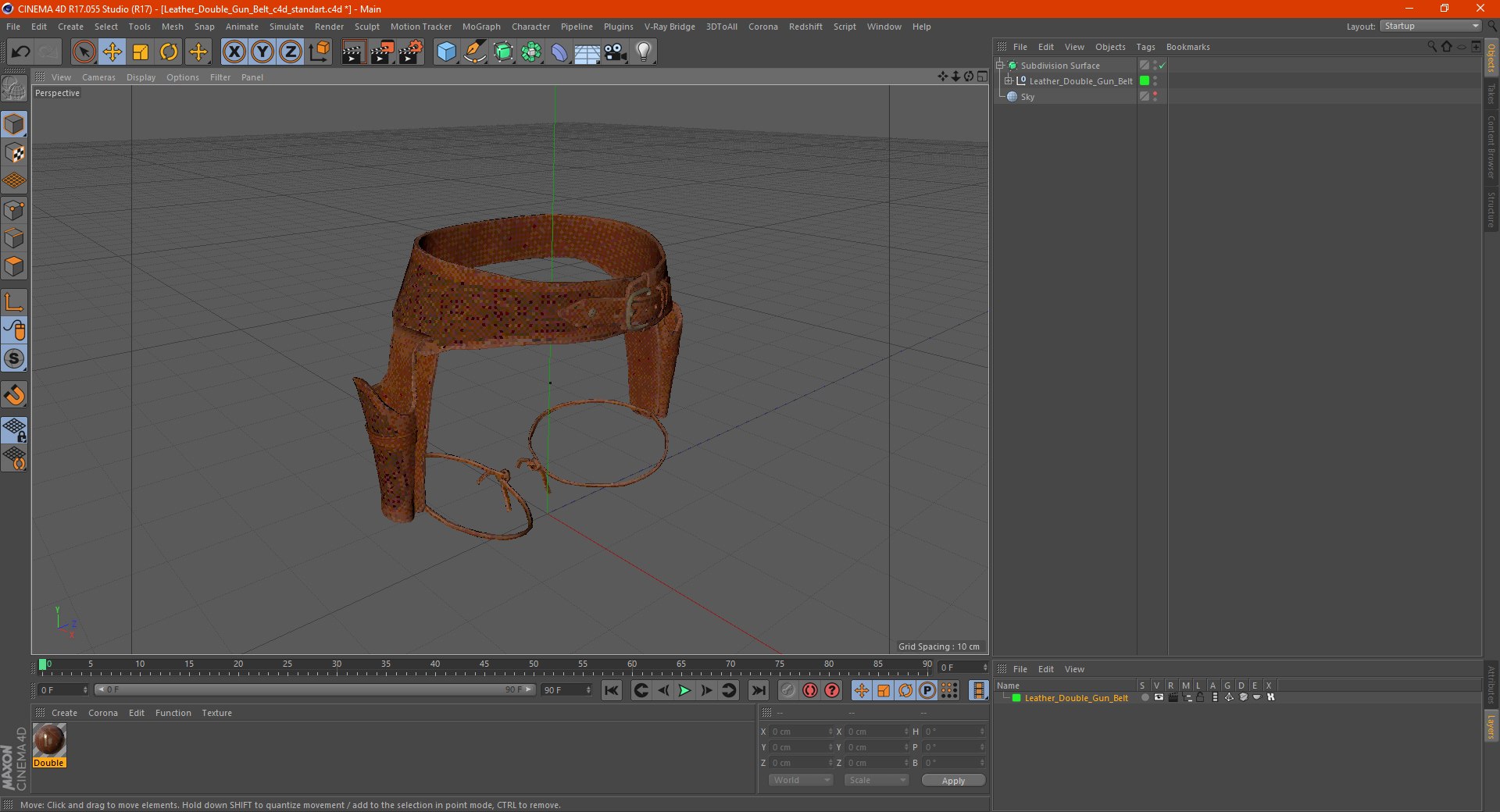
Task: Enable Texture mode in left toolbar
Action: coord(15,153)
